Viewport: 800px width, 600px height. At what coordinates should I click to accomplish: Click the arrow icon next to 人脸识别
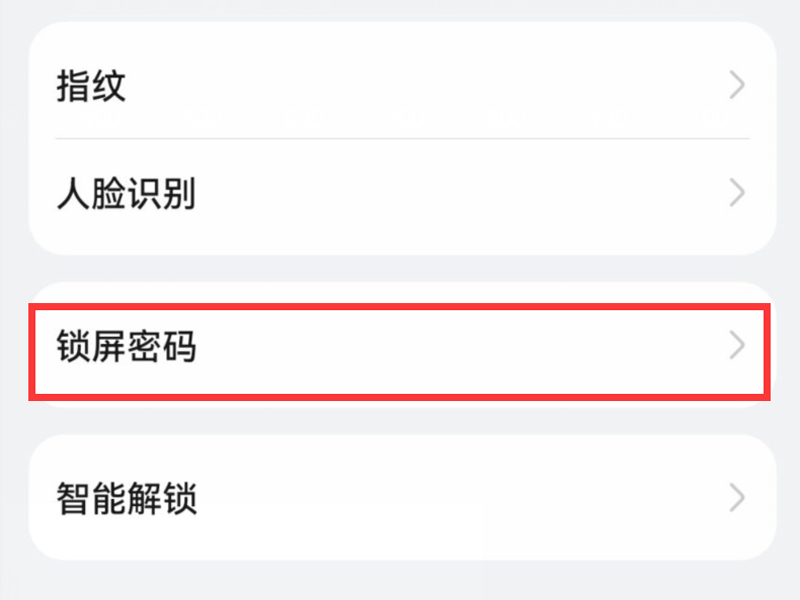(x=737, y=192)
